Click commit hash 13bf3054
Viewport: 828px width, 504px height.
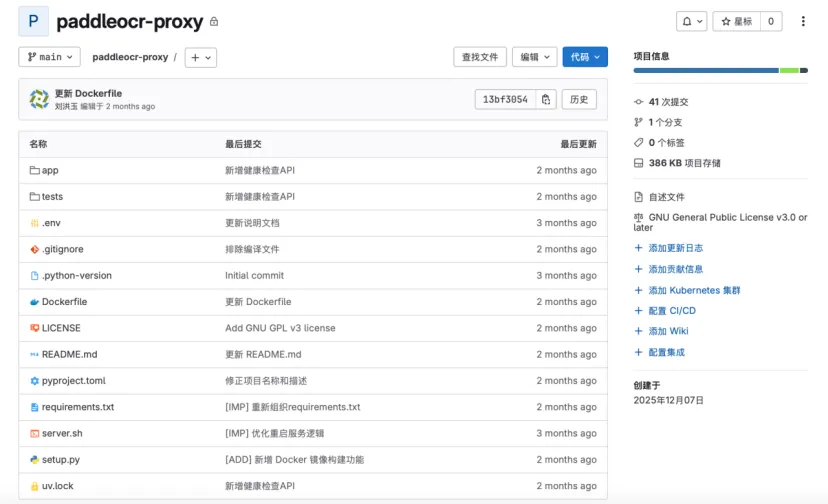(505, 99)
